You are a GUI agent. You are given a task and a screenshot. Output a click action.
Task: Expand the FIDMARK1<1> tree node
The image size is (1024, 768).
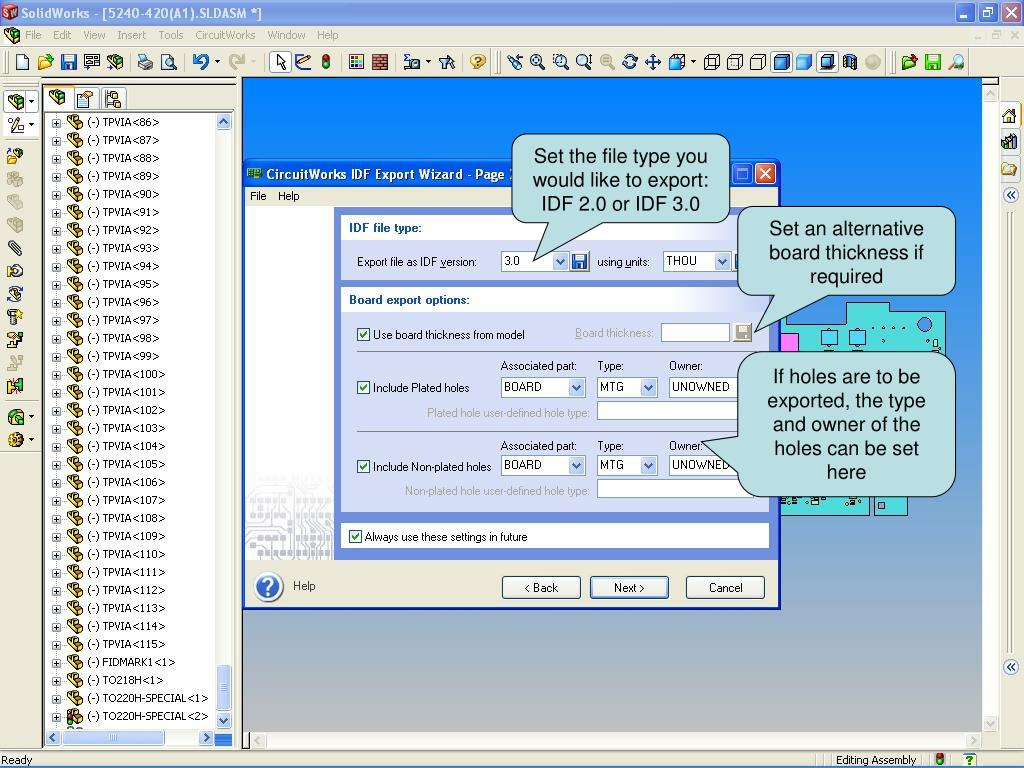click(x=56, y=663)
